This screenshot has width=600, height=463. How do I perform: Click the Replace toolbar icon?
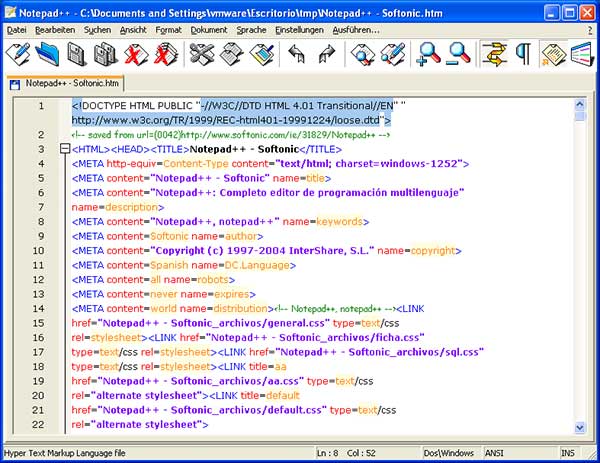click(393, 54)
